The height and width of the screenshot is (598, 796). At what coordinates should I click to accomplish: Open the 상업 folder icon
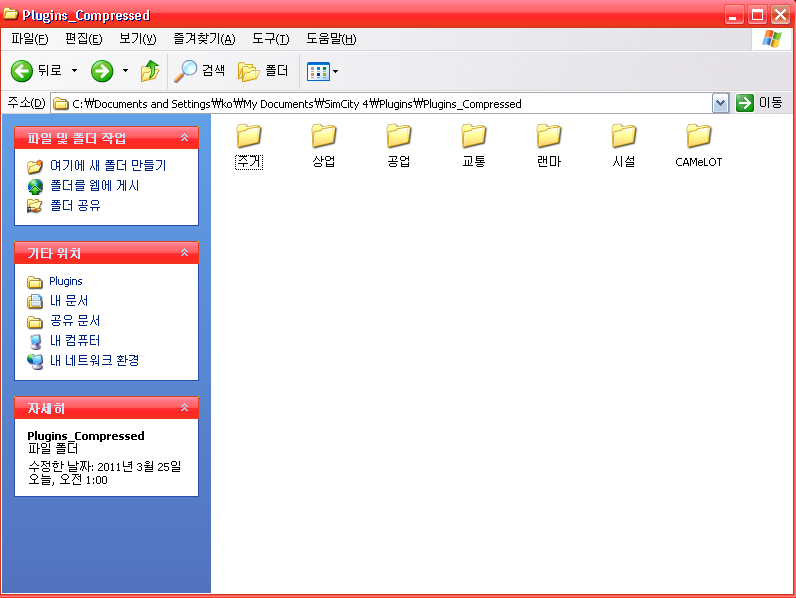point(324,136)
